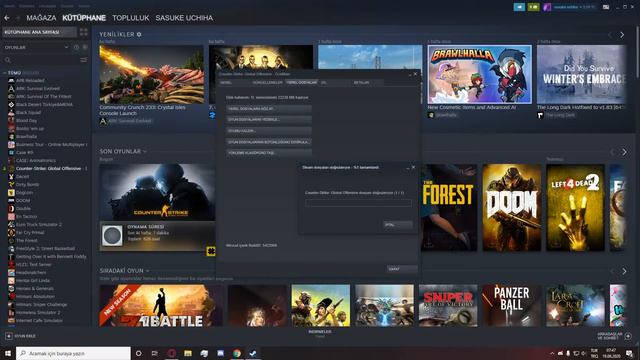
Task: Switch to GÜNCELLEMELER tab in properties
Action: coord(267,82)
